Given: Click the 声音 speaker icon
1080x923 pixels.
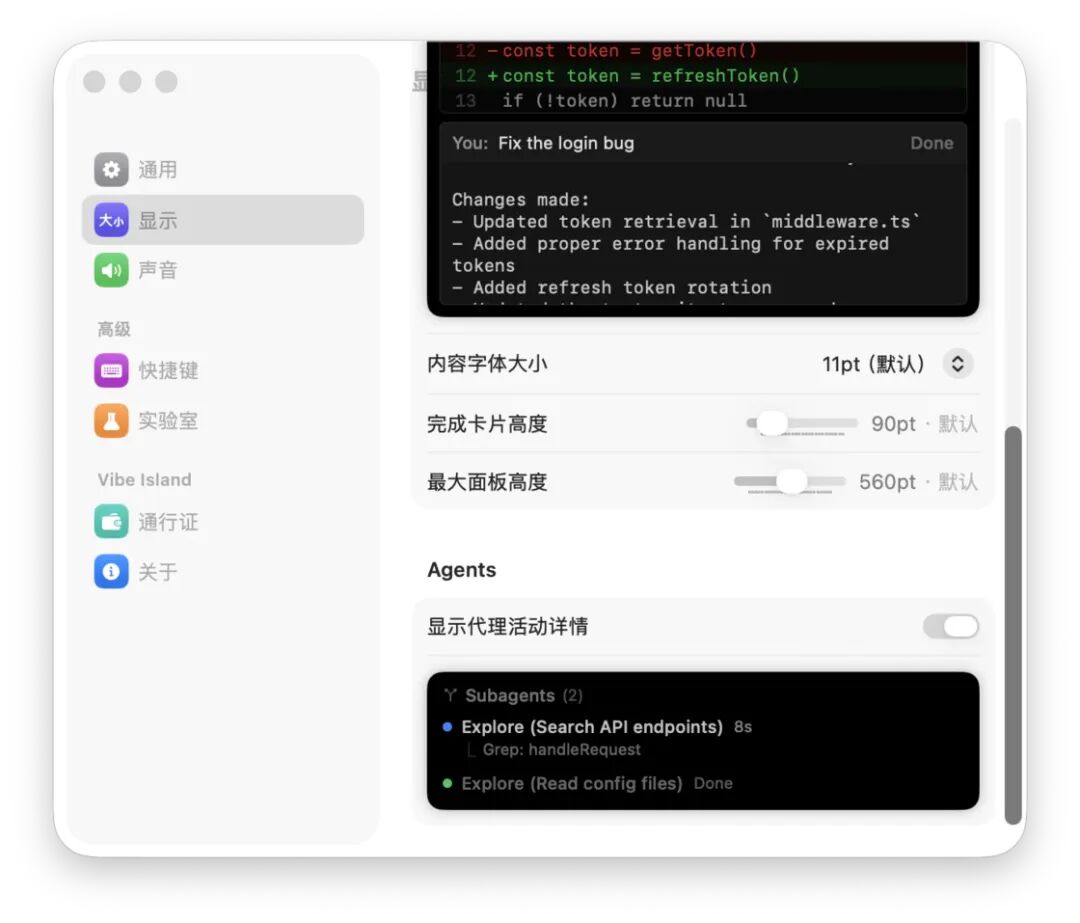Looking at the screenshot, I should pos(111,270).
